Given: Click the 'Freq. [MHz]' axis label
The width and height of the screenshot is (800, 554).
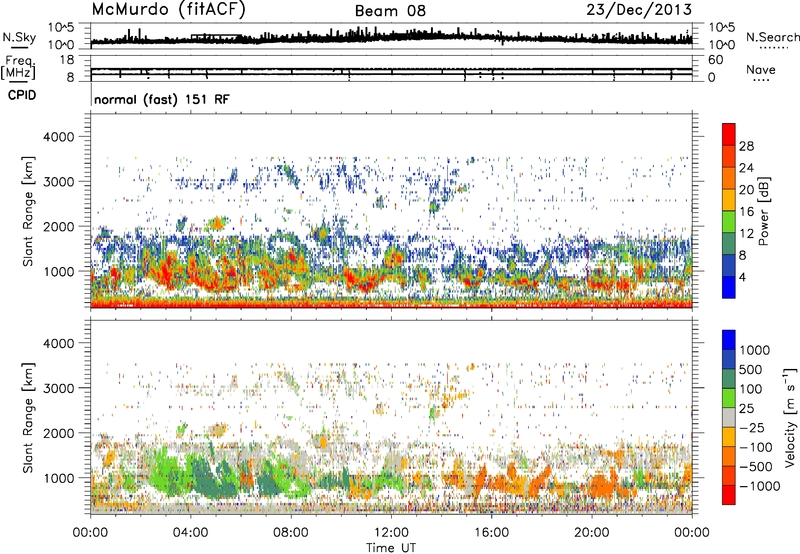Looking at the screenshot, I should tap(18, 68).
